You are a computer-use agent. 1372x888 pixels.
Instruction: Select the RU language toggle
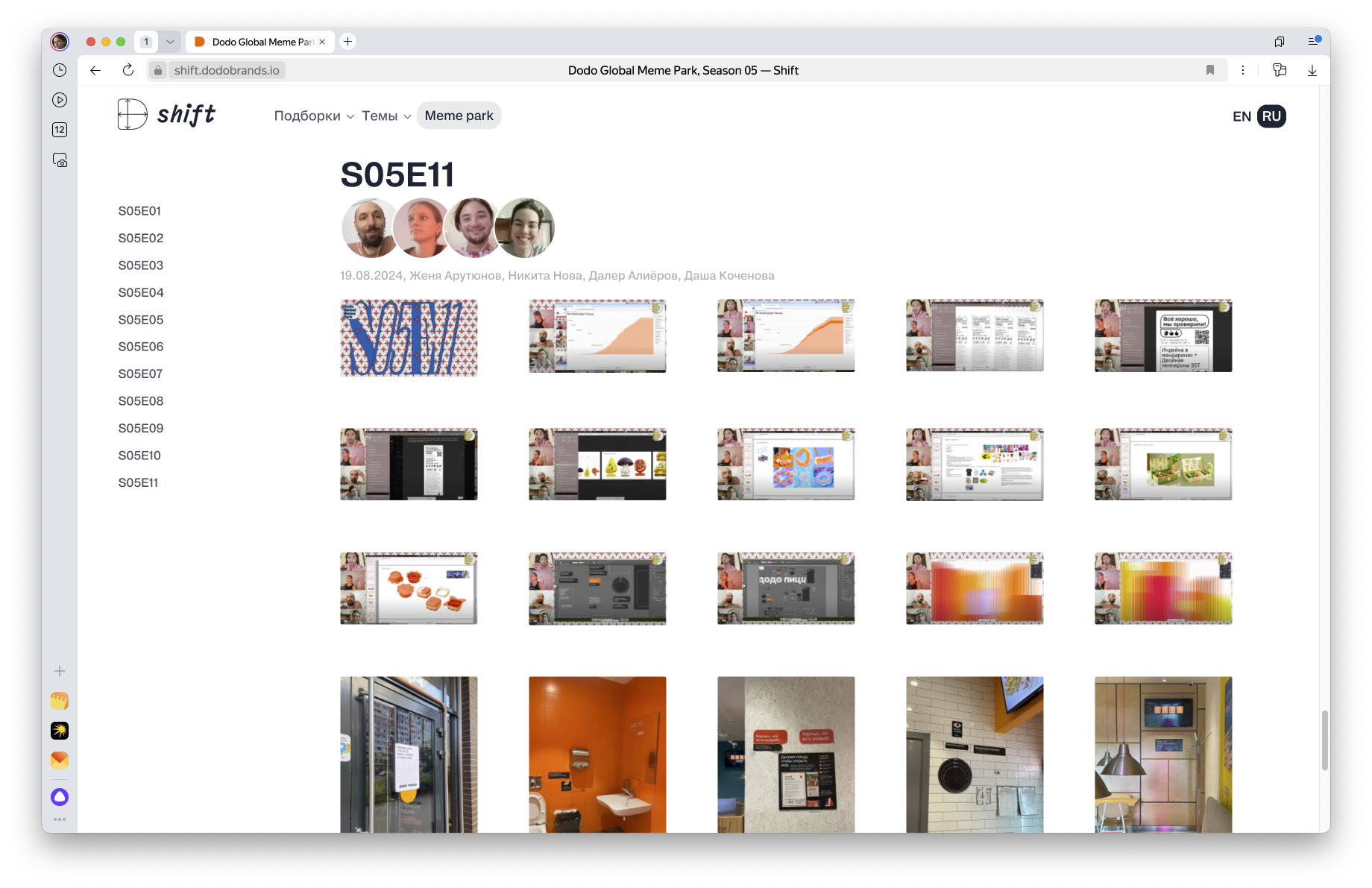tap(1271, 116)
